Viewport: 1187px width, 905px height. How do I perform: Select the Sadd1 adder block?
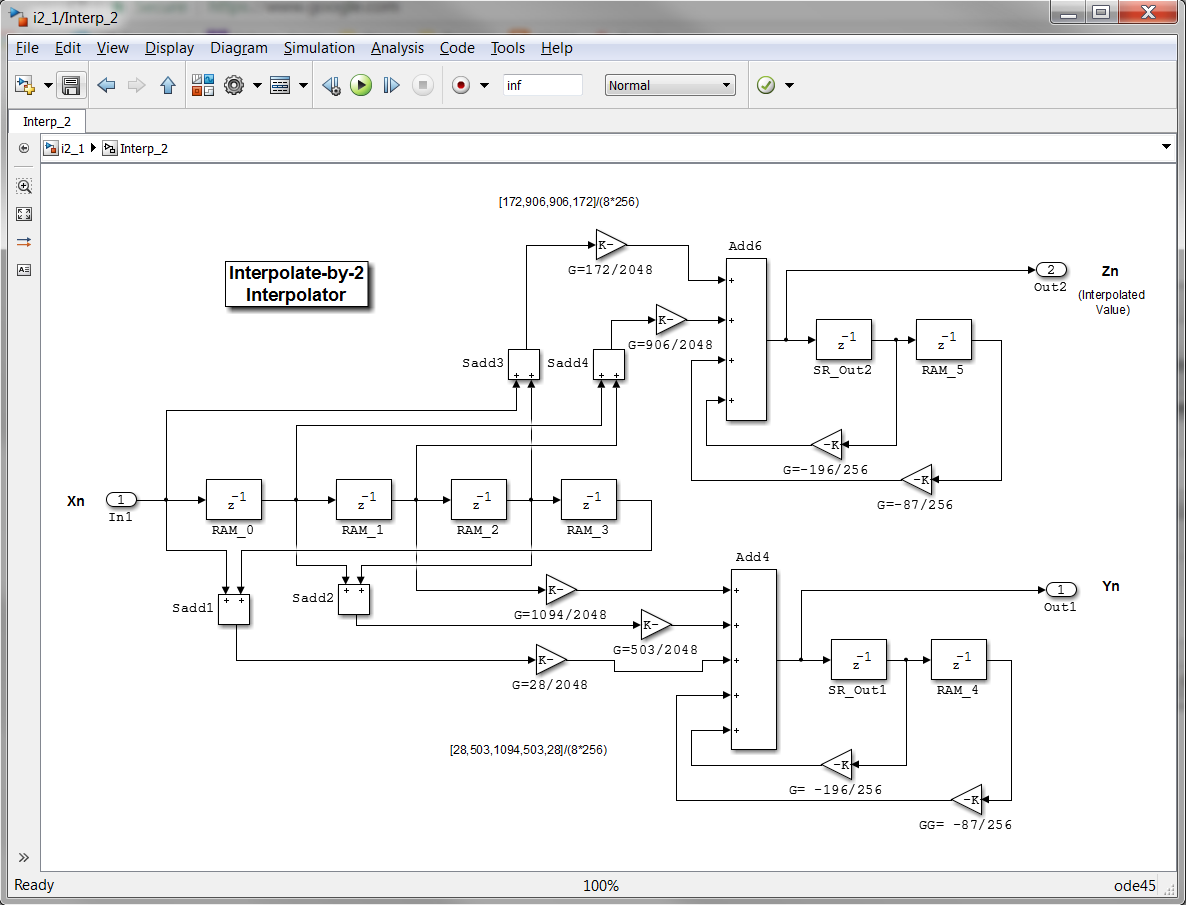coord(234,610)
